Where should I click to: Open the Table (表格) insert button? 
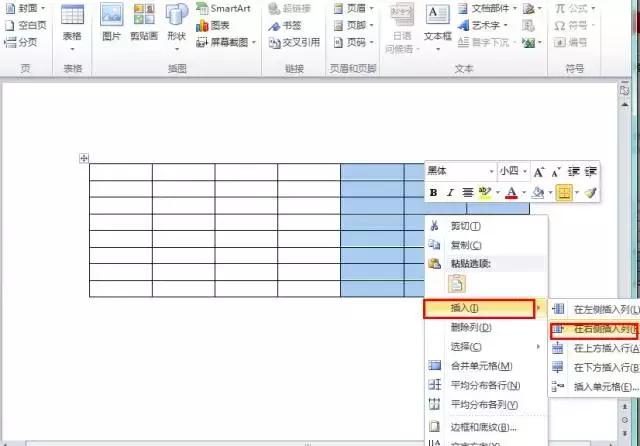72,28
